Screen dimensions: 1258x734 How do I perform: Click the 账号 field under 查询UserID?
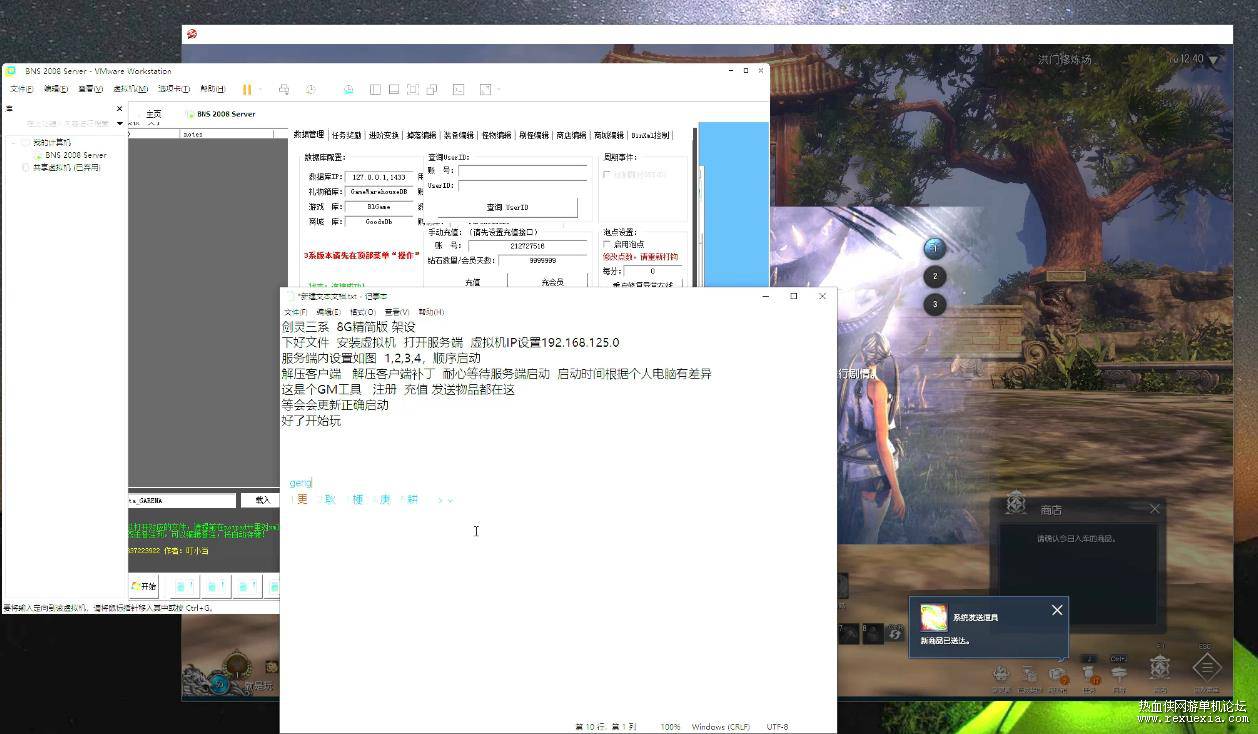click(522, 171)
